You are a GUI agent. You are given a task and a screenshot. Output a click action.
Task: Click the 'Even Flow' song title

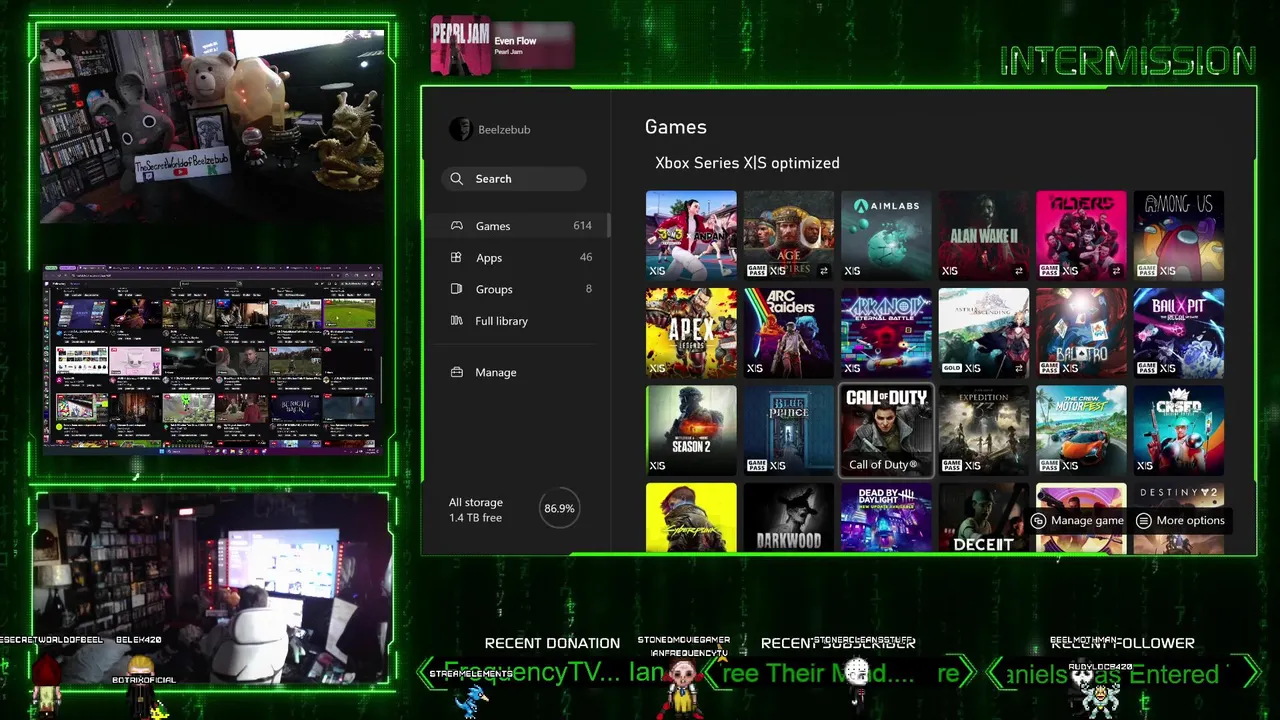pos(515,41)
